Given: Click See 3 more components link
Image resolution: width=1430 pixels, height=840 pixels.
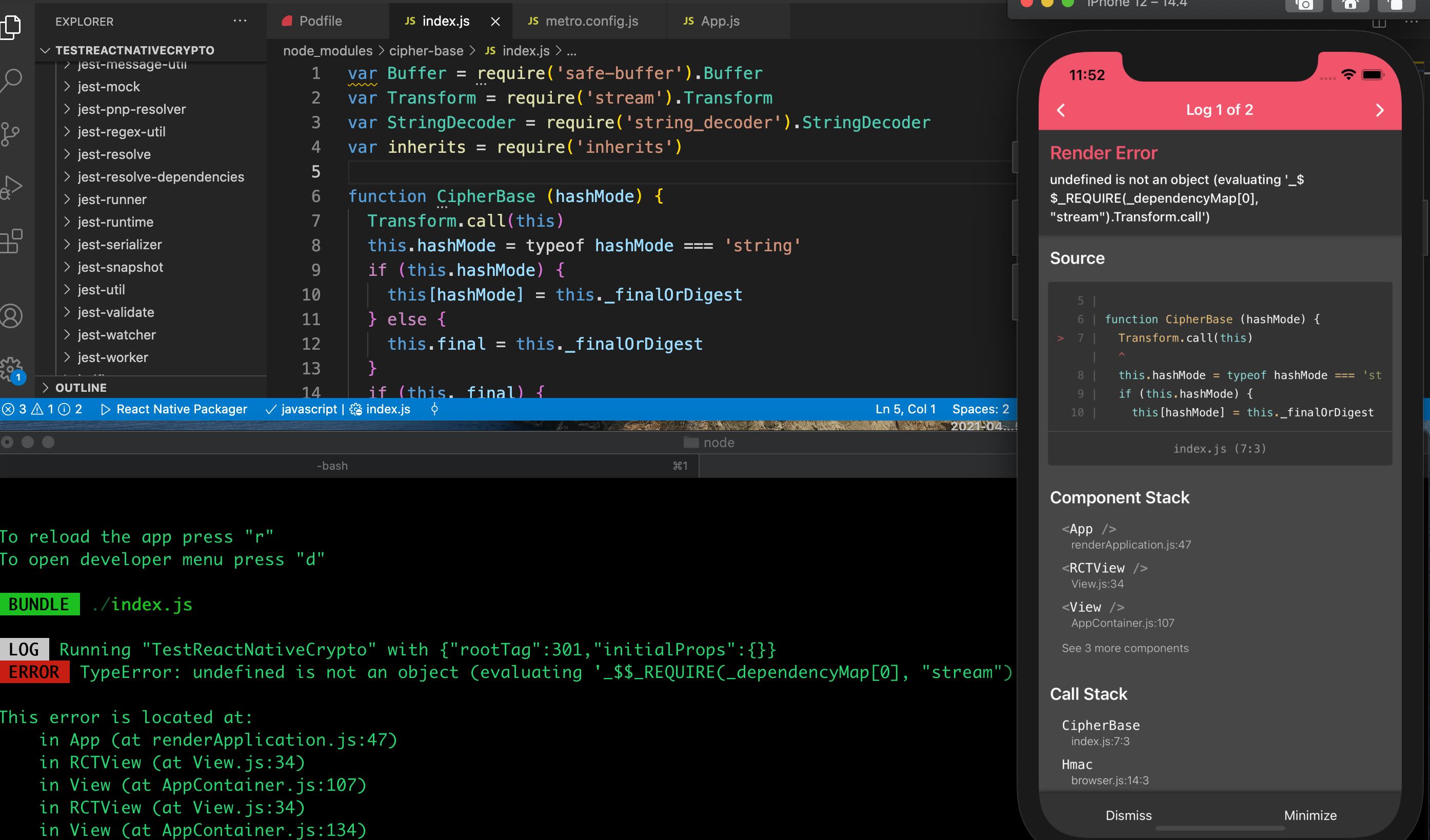Looking at the screenshot, I should (1125, 648).
